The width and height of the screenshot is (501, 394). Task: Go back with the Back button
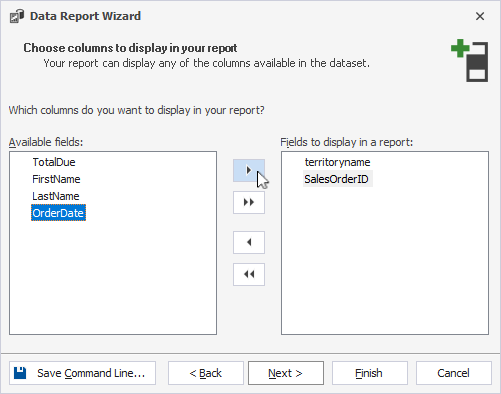point(206,373)
